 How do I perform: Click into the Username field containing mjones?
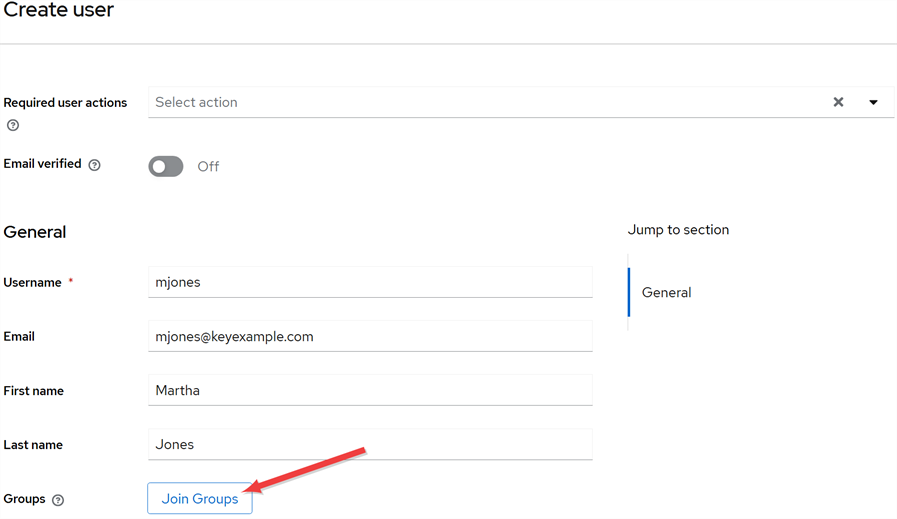pos(370,282)
